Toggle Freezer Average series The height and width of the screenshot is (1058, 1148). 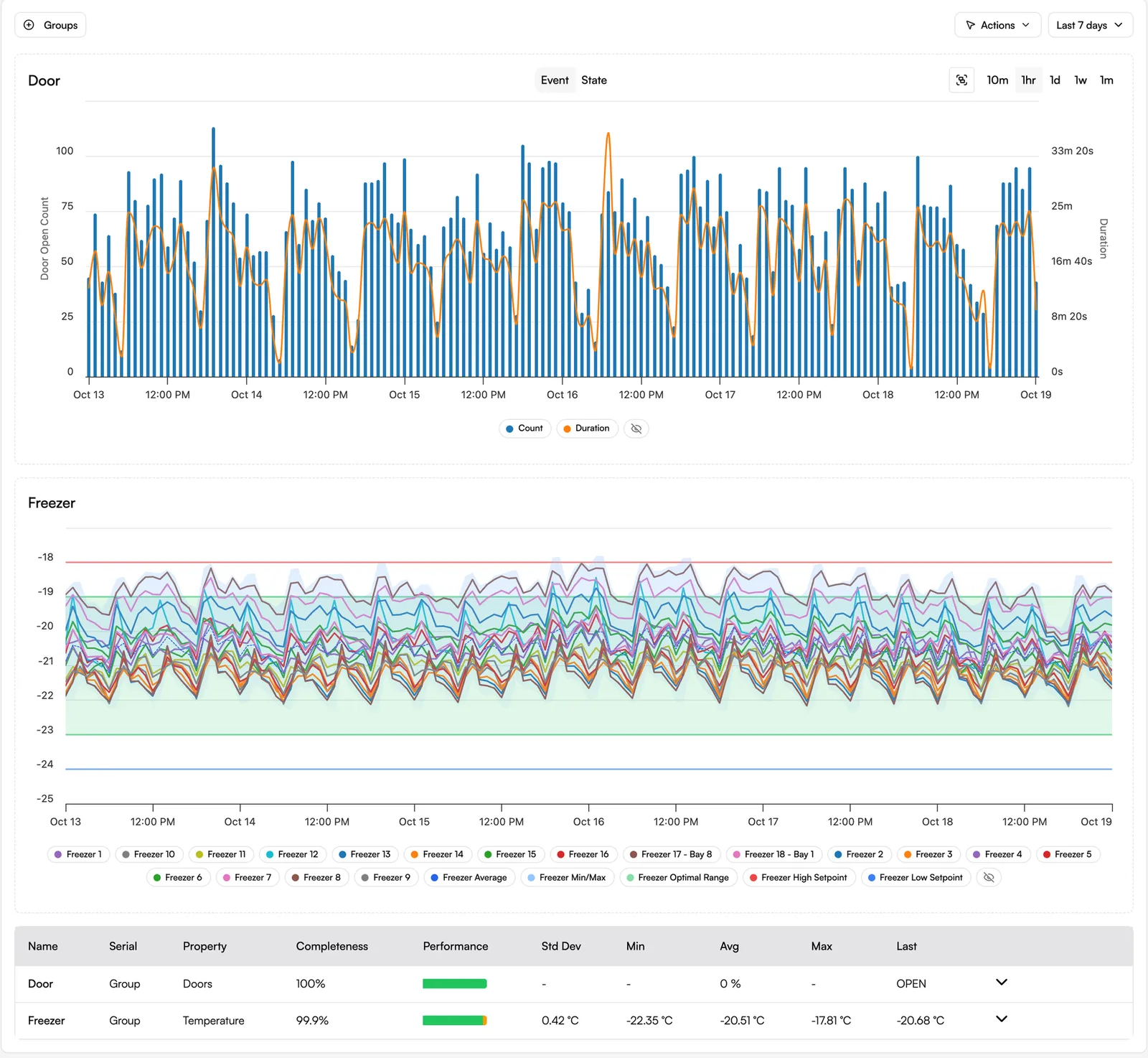click(x=469, y=877)
